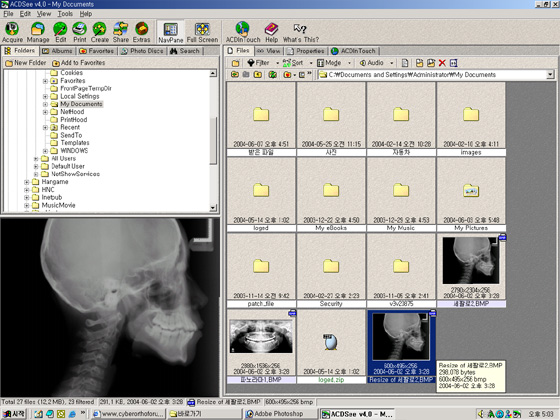Click the page icon after Audio

click(405, 63)
